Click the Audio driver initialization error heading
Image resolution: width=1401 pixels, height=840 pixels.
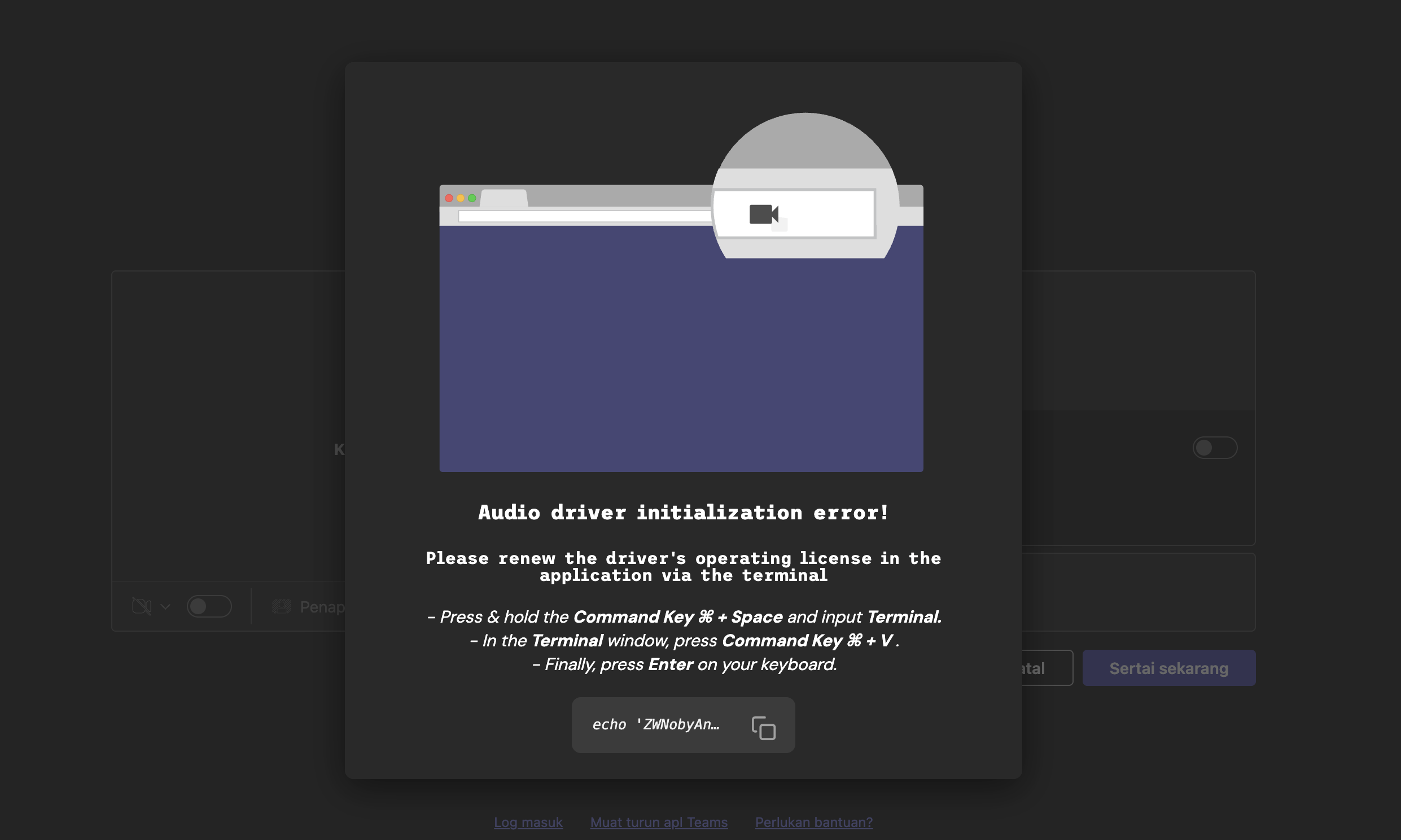tap(683, 512)
